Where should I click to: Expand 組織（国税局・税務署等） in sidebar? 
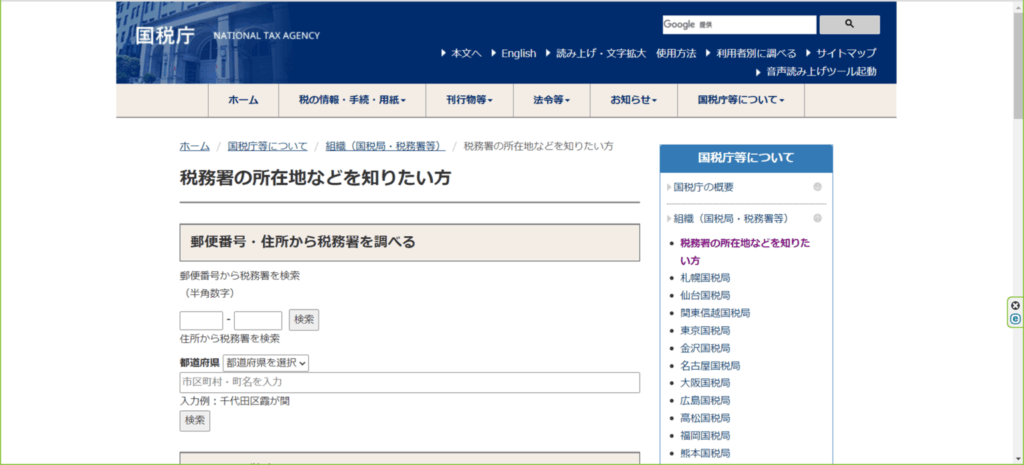[x=731, y=218]
